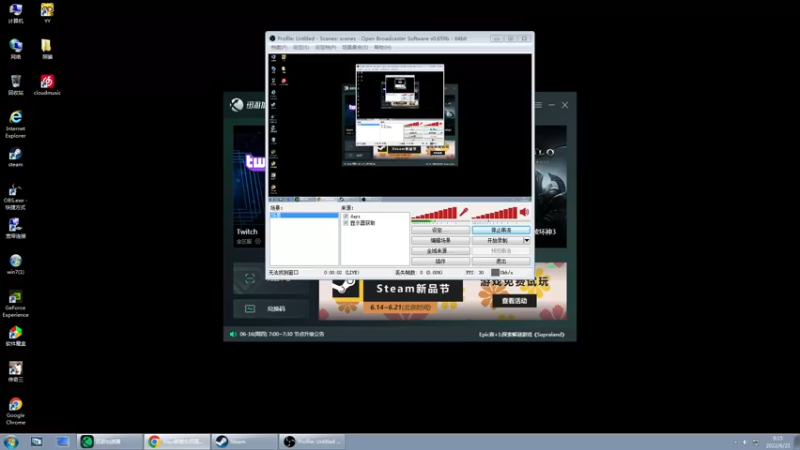Open the accelerator window hamburger menu
Screen dimensions: 800x450
[538, 105]
